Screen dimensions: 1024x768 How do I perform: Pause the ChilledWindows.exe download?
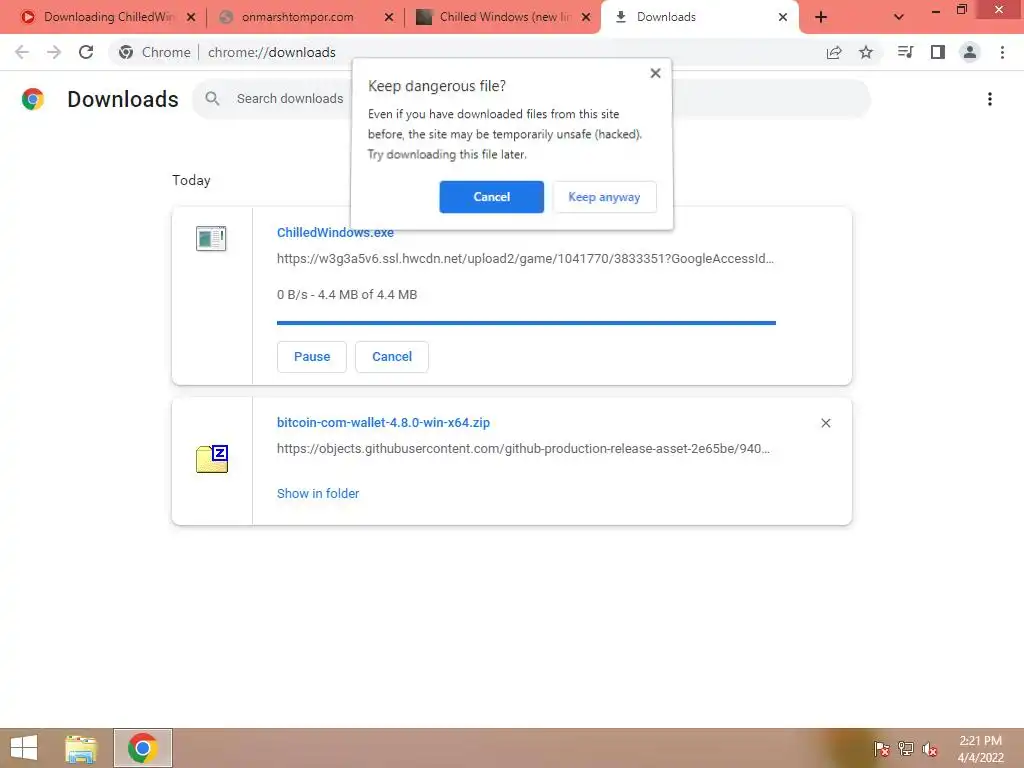[x=312, y=357]
